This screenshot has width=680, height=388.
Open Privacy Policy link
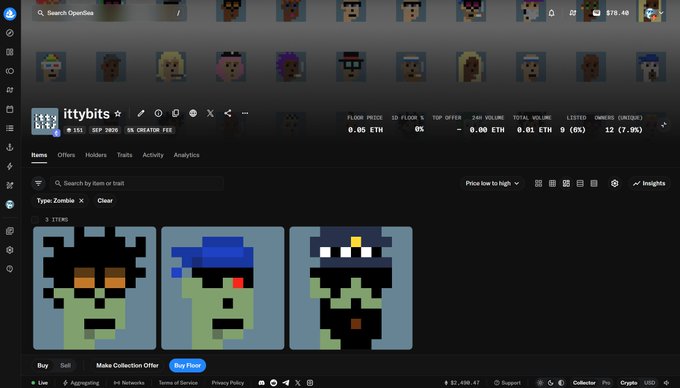coord(228,383)
